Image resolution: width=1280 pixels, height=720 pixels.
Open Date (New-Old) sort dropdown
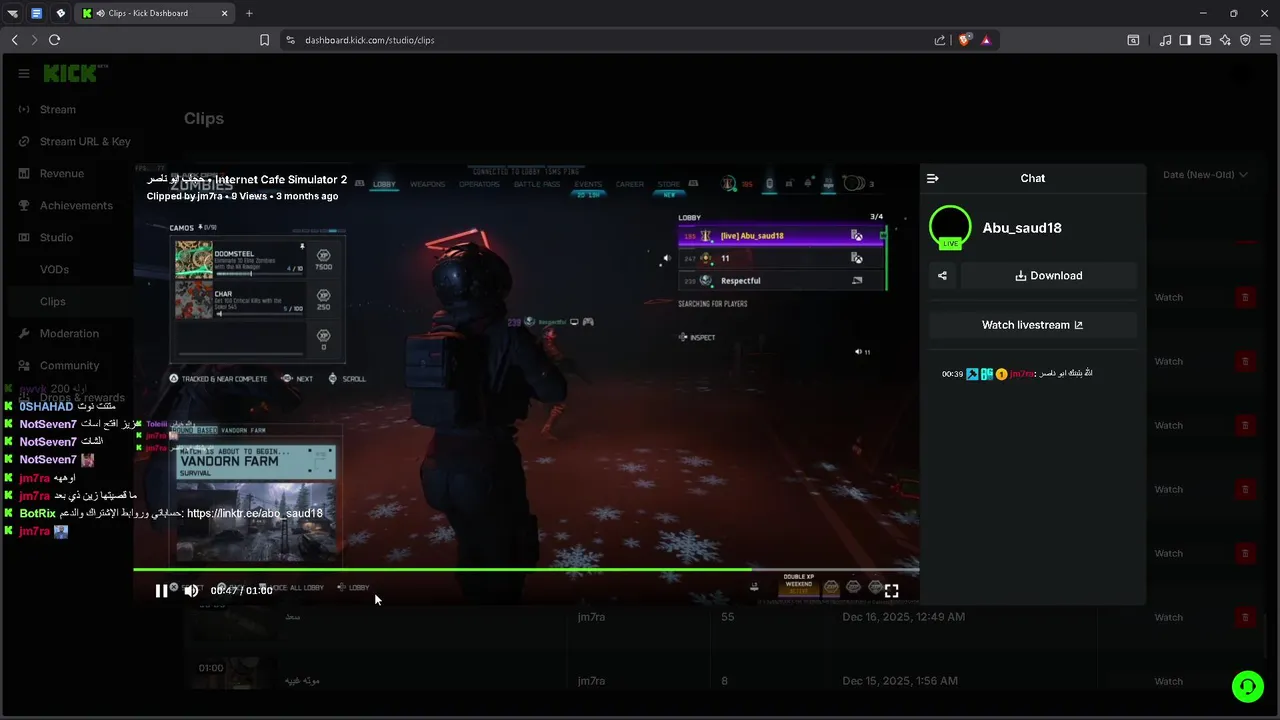pyautogui.click(x=1205, y=175)
